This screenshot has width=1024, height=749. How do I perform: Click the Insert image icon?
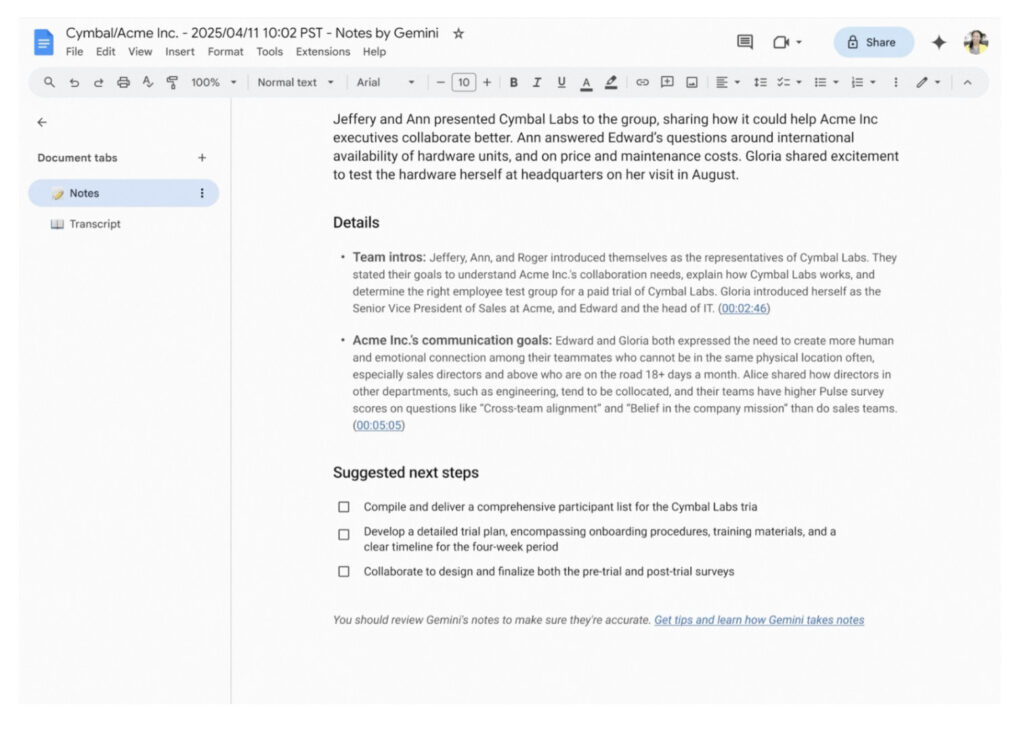point(692,82)
